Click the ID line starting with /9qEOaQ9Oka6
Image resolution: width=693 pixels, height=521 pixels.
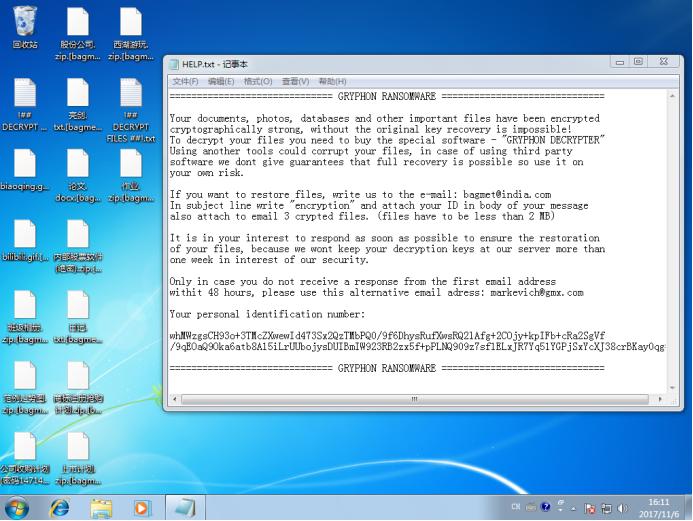(x=417, y=347)
